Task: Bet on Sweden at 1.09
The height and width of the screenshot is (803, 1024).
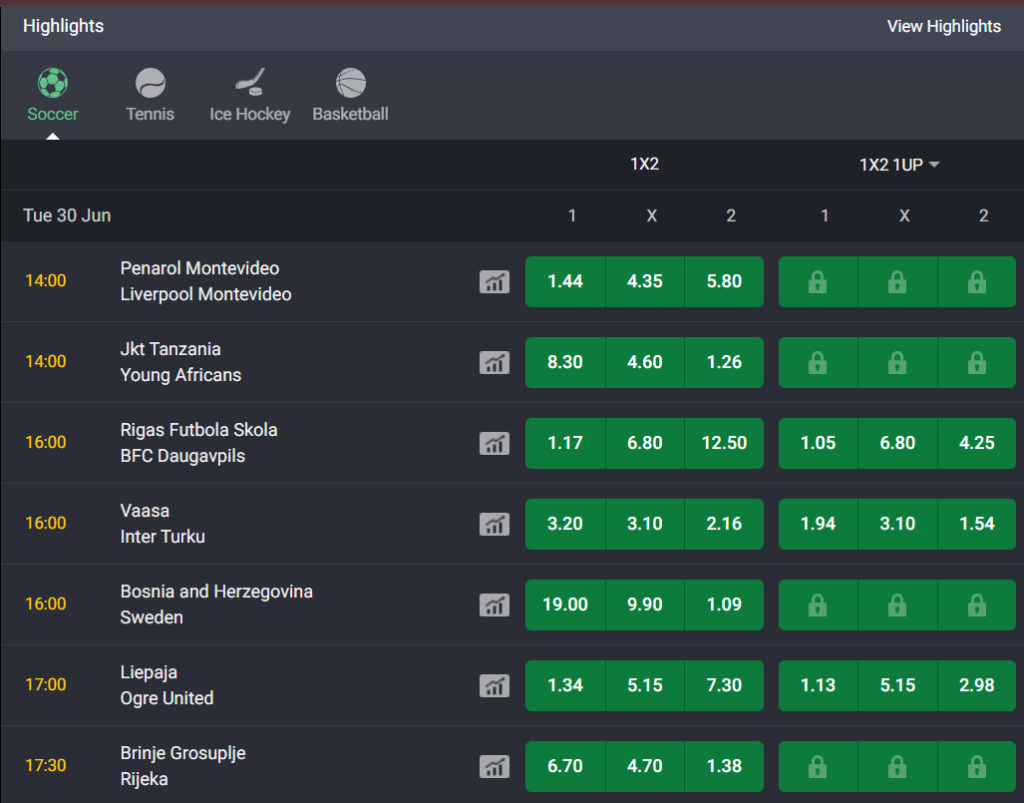Action: 724,605
